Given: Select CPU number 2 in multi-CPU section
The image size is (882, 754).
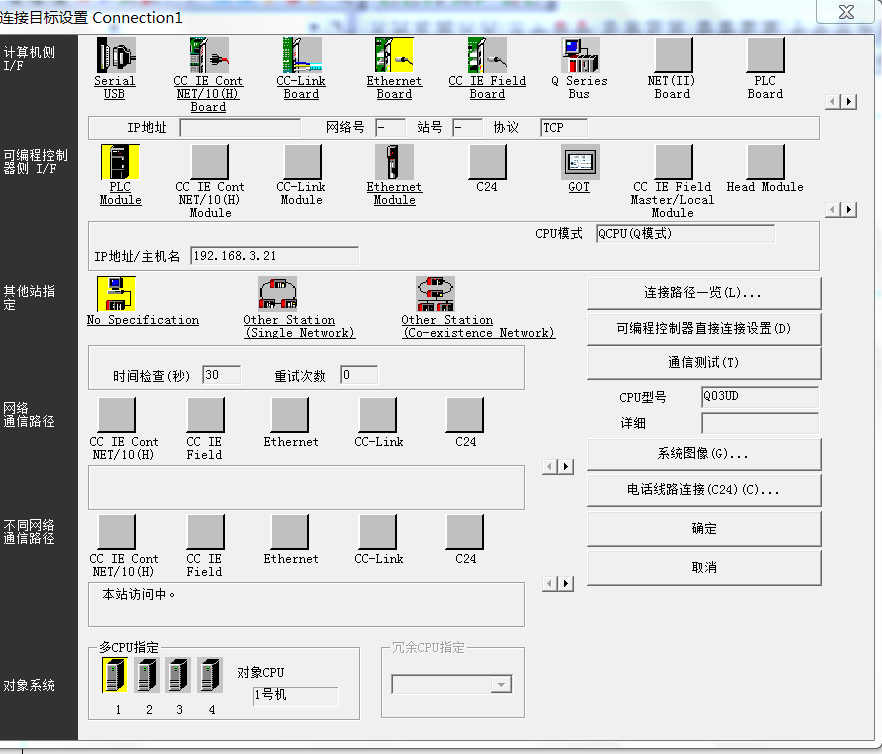Looking at the screenshot, I should [148, 676].
